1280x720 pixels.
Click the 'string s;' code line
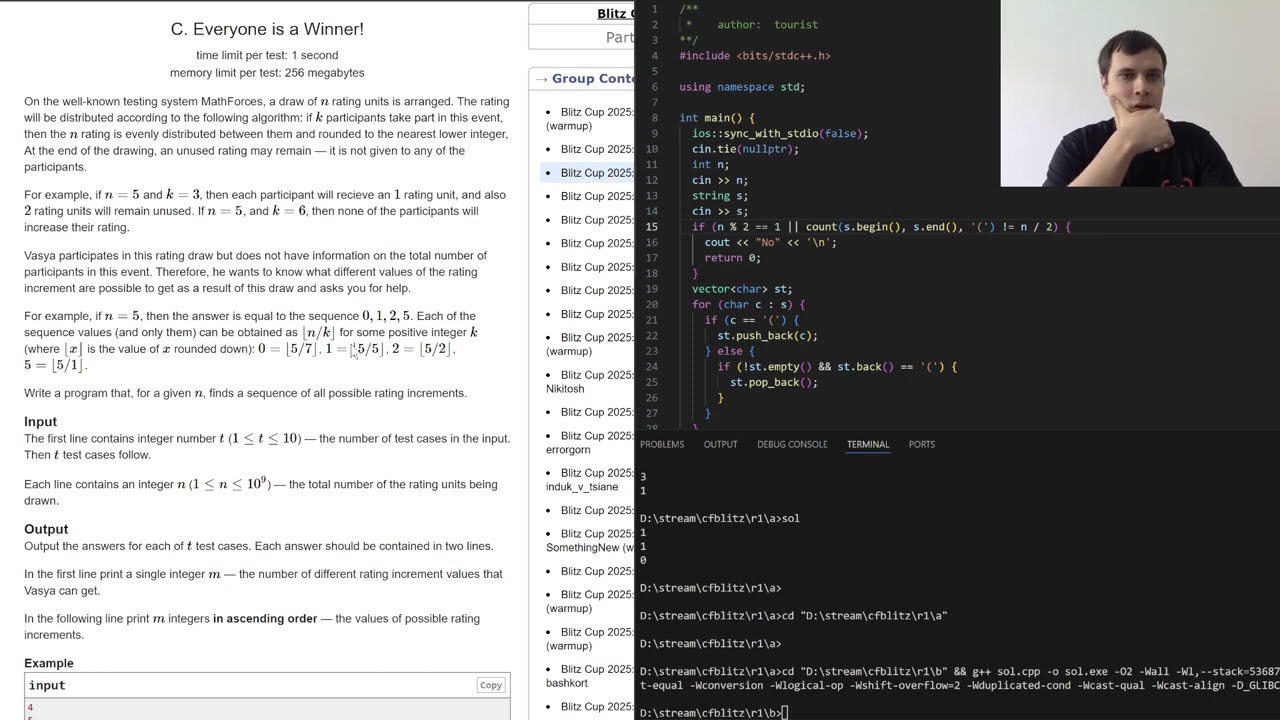pos(720,196)
